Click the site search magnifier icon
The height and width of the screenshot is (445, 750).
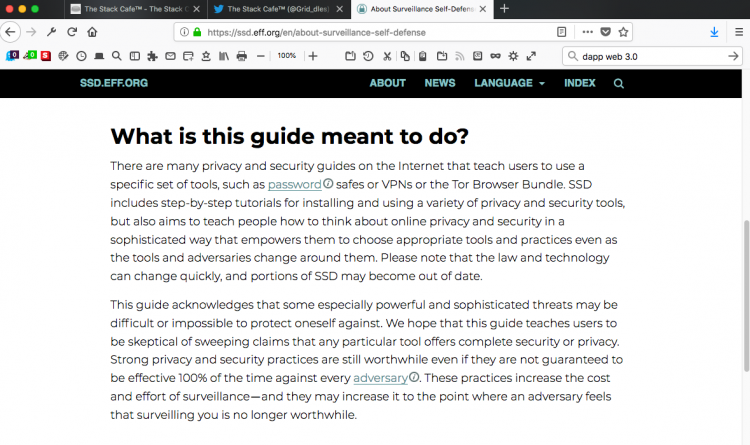click(618, 84)
